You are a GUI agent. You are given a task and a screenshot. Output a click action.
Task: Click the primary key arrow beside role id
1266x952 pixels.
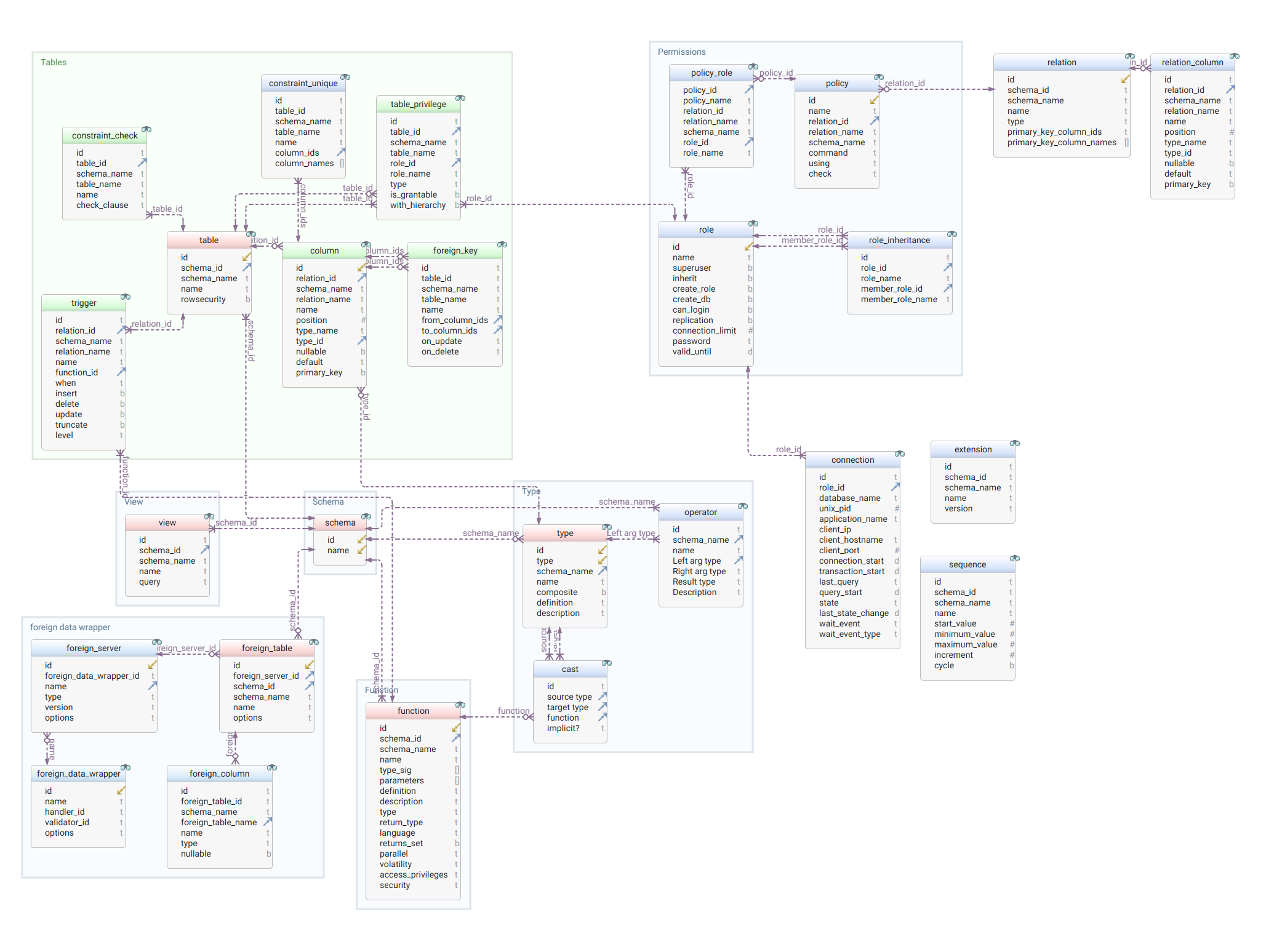pos(749,247)
